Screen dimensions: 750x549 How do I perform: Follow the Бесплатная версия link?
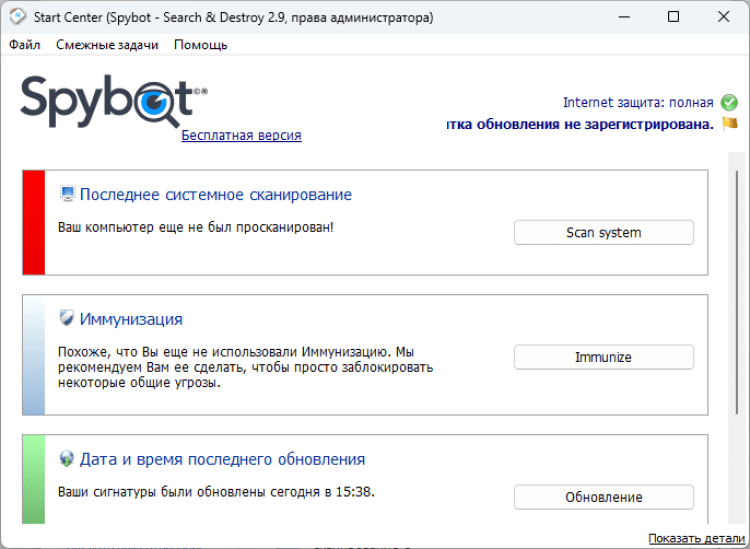241,136
